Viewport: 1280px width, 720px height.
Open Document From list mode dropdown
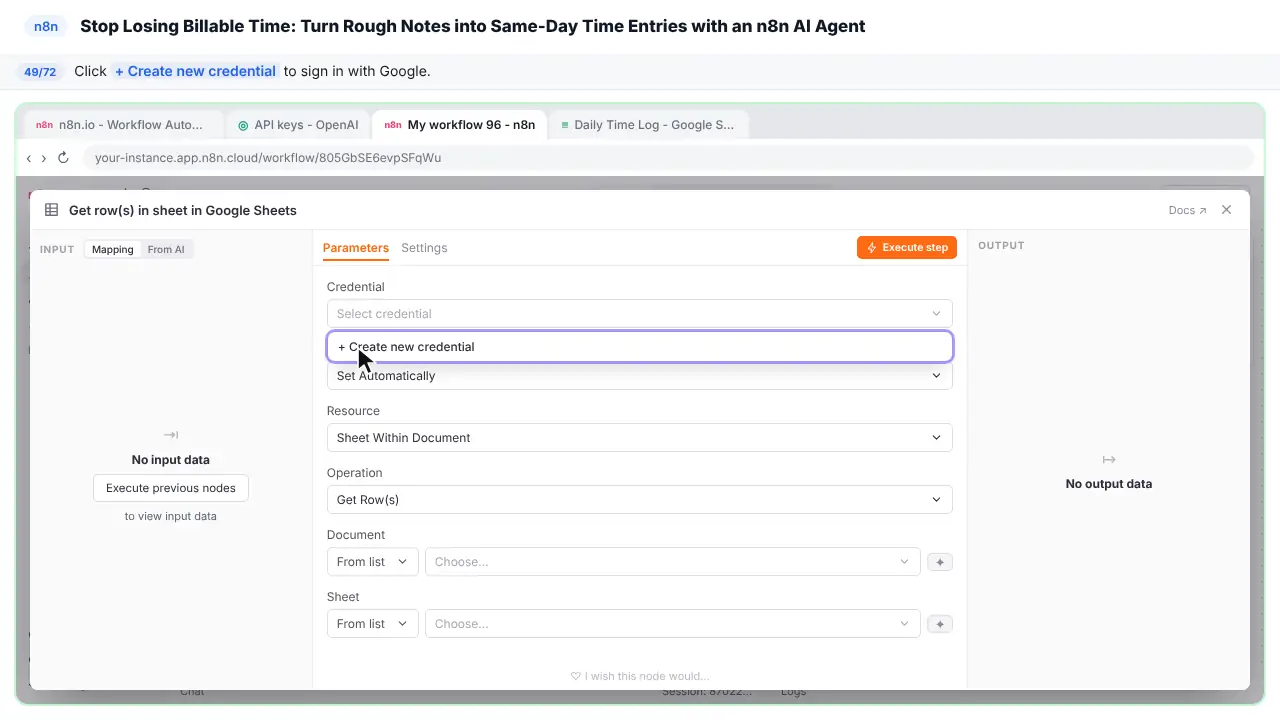(372, 562)
